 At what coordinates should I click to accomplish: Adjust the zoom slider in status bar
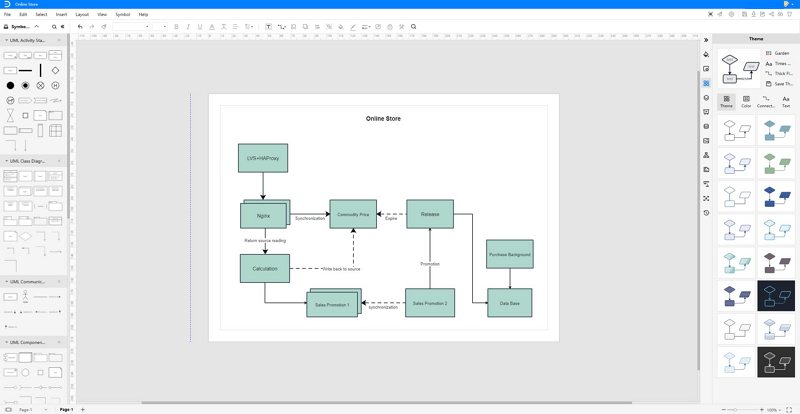(742, 410)
